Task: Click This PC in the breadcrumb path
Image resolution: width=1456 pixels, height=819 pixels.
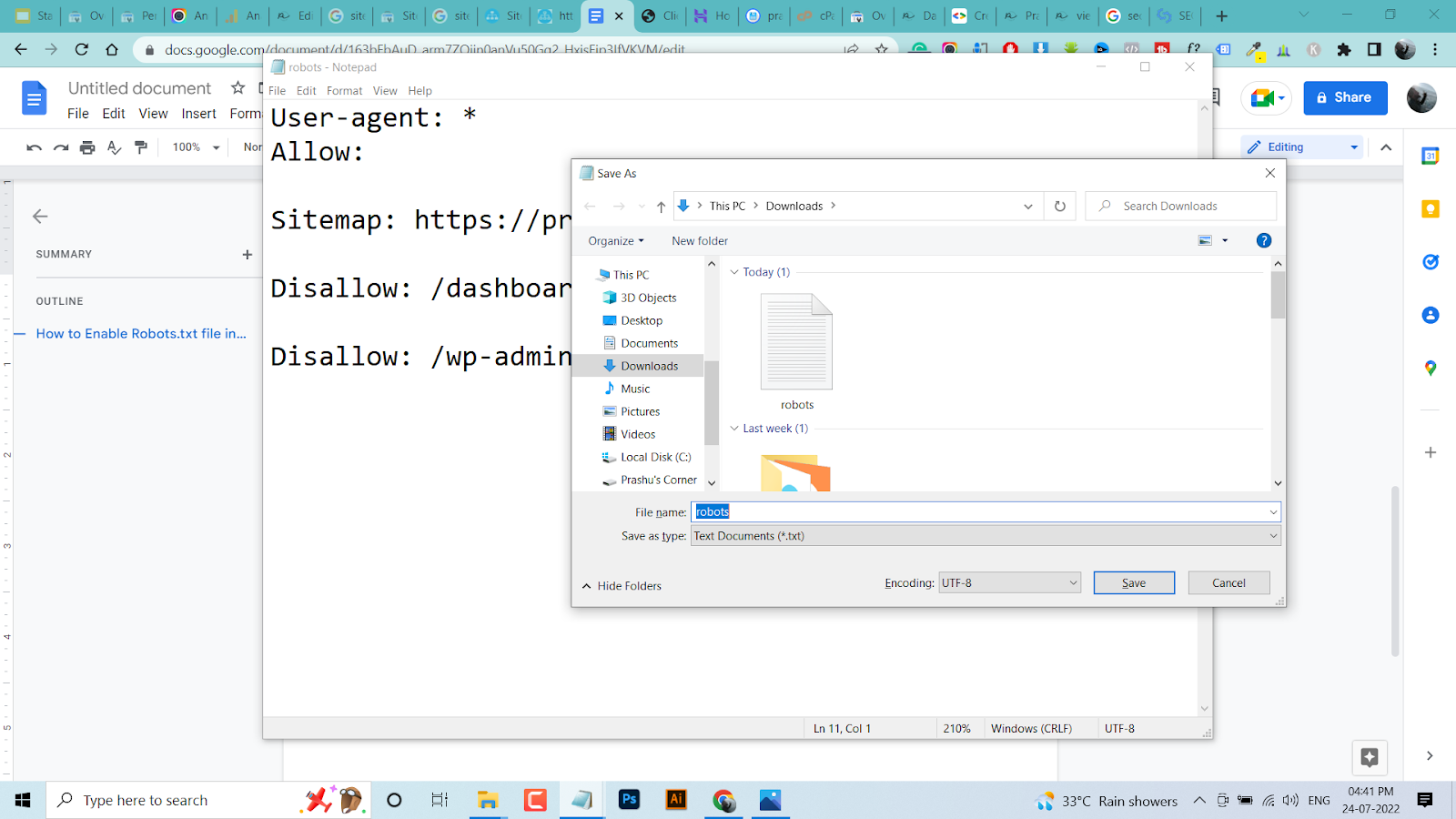Action: click(x=727, y=207)
